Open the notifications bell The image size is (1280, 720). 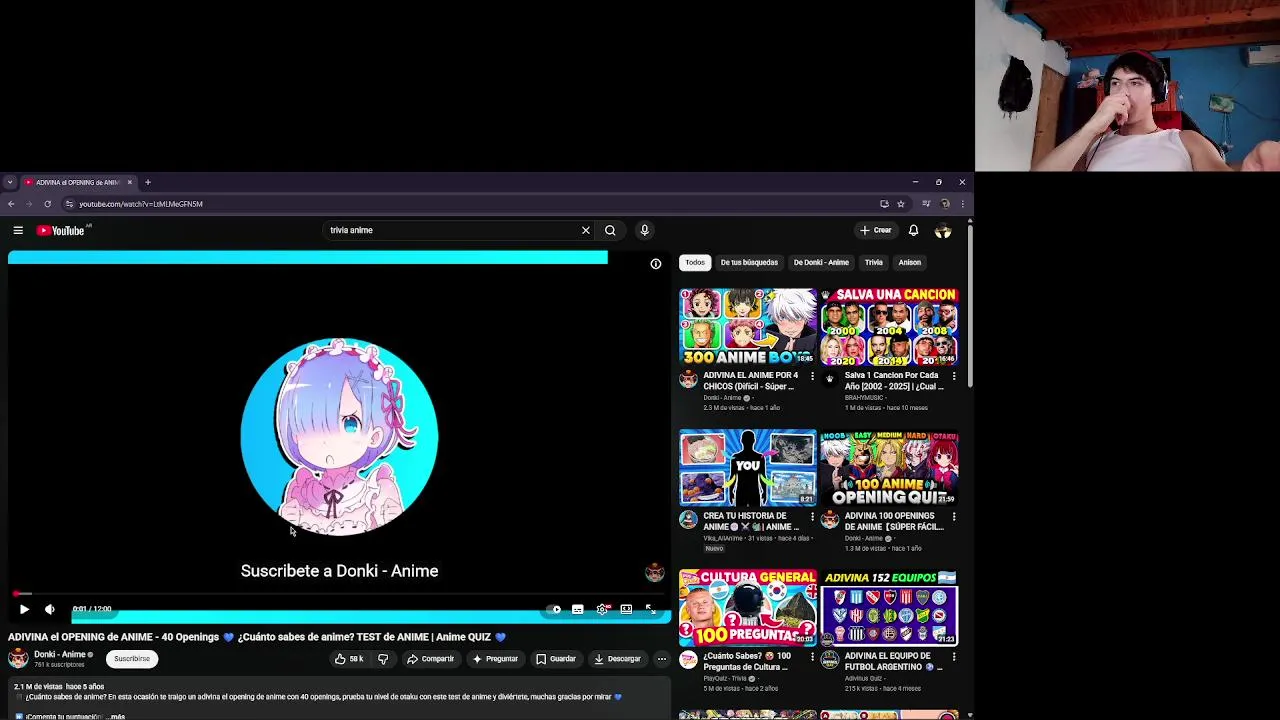(914, 230)
